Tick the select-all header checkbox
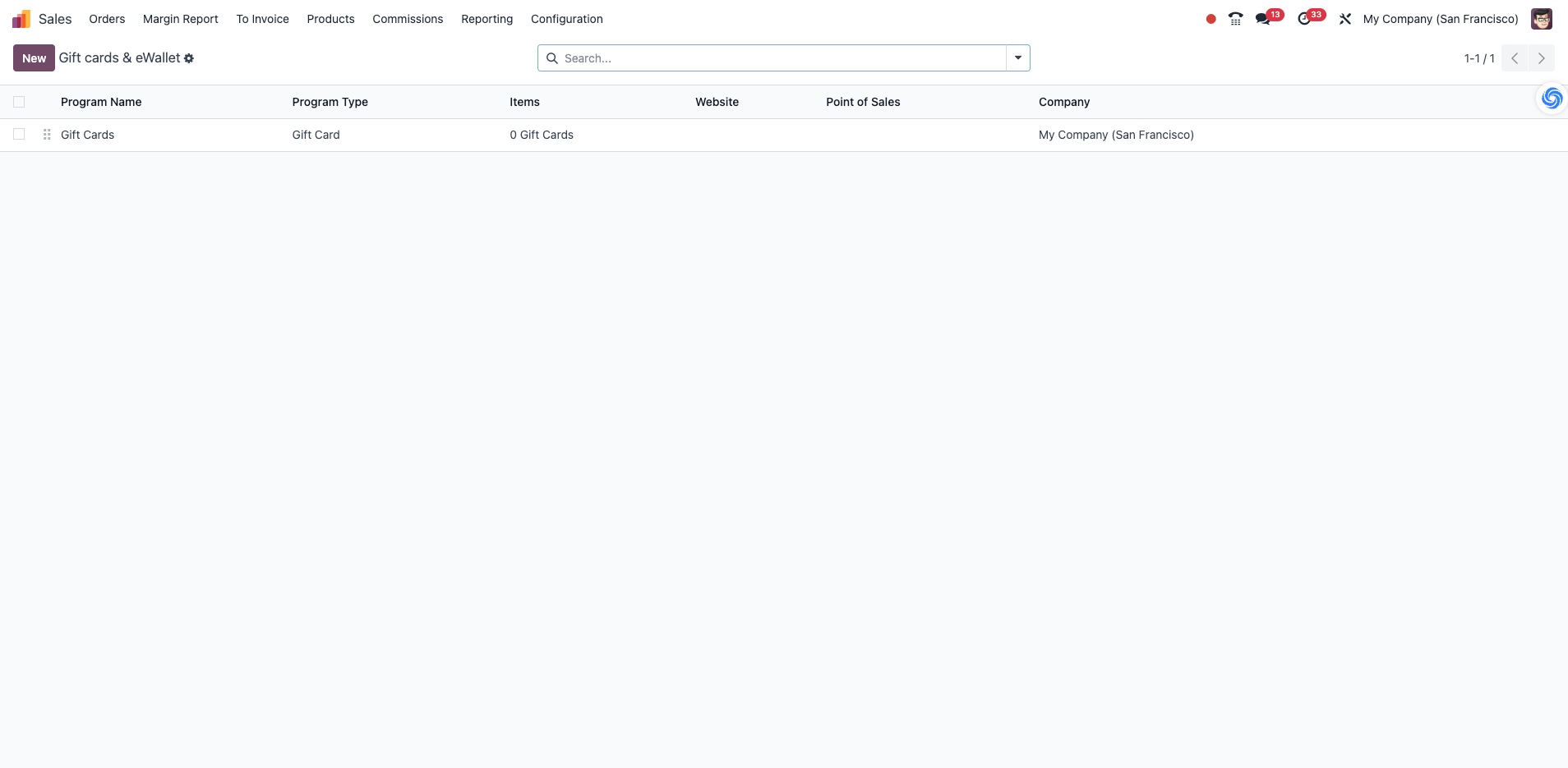 point(19,102)
